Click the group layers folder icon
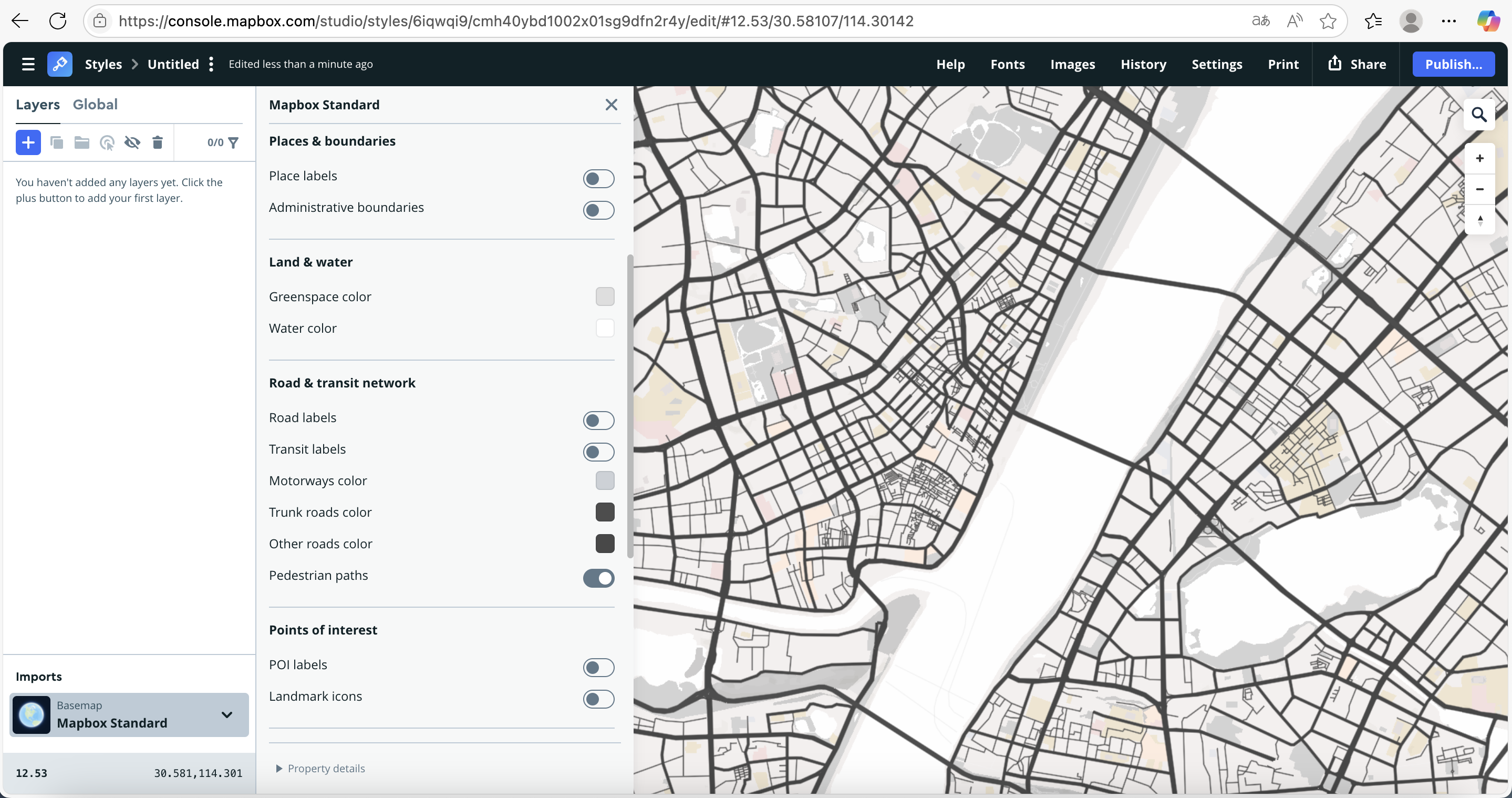This screenshot has height=798, width=1512. tap(81, 142)
